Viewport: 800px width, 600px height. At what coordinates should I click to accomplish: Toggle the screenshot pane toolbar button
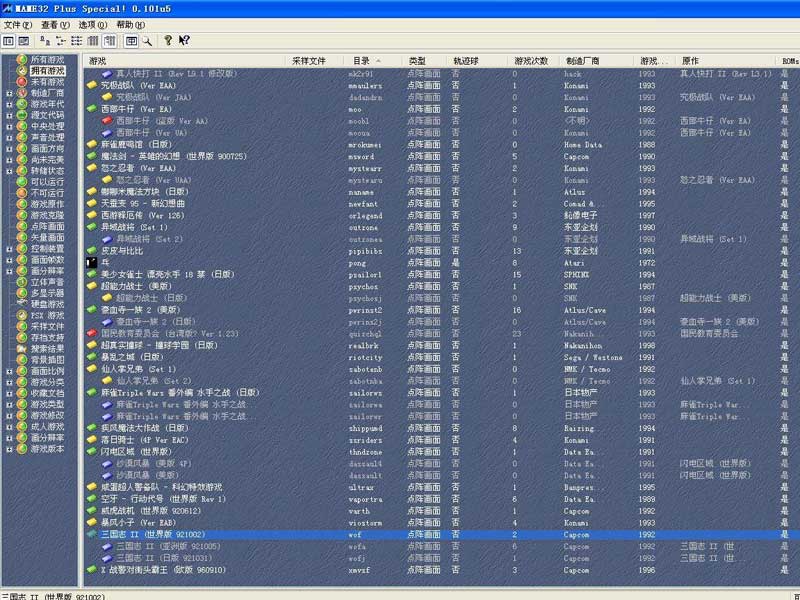[x=23, y=41]
